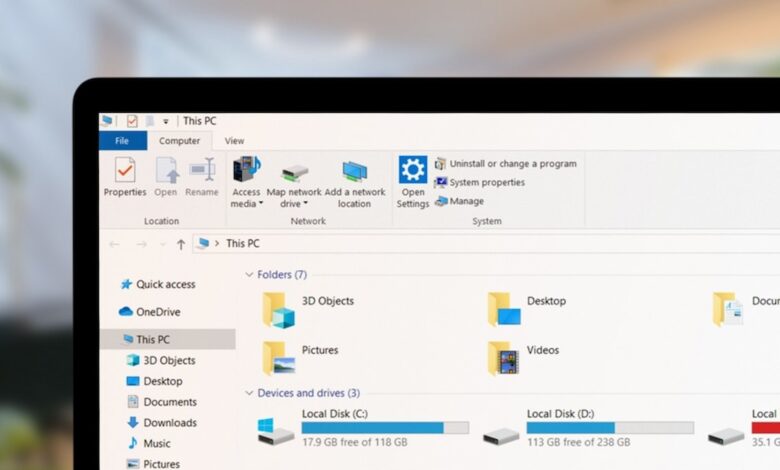Select the Pictures folder icon
Image resolution: width=780 pixels, height=470 pixels.
coord(279,358)
